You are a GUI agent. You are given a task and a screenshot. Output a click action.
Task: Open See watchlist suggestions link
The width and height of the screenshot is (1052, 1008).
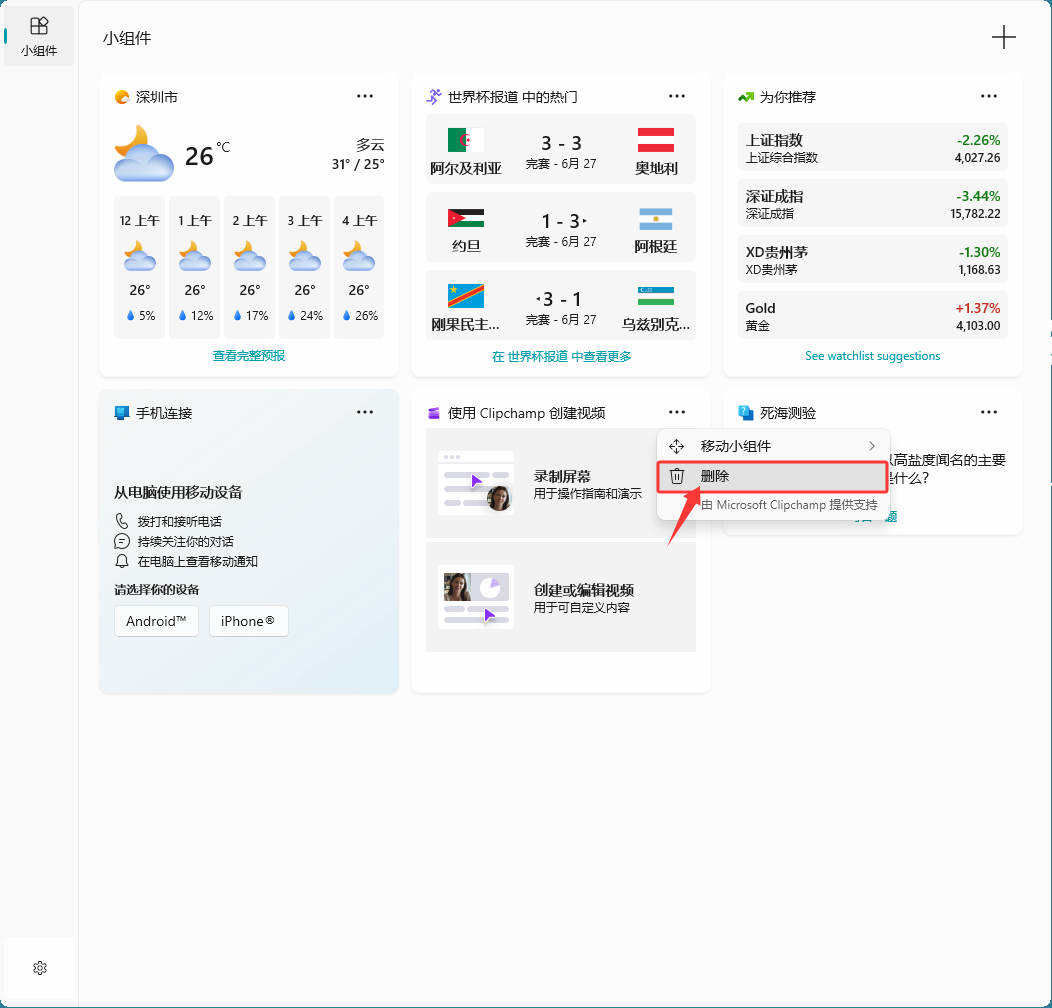click(872, 356)
